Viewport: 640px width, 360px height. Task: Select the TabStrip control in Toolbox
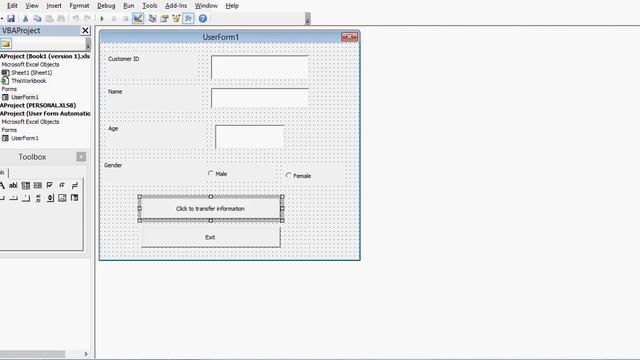(13, 198)
